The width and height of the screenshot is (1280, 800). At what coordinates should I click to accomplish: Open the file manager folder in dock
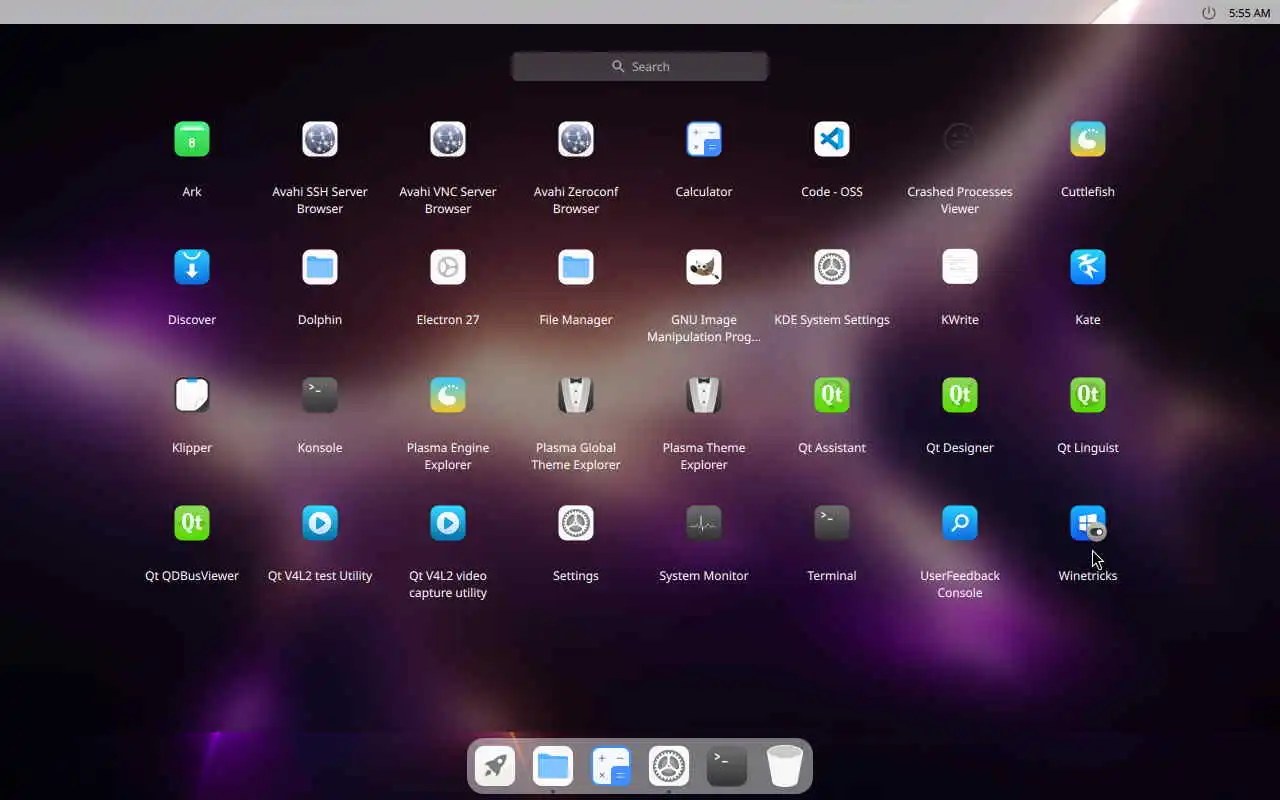(553, 767)
